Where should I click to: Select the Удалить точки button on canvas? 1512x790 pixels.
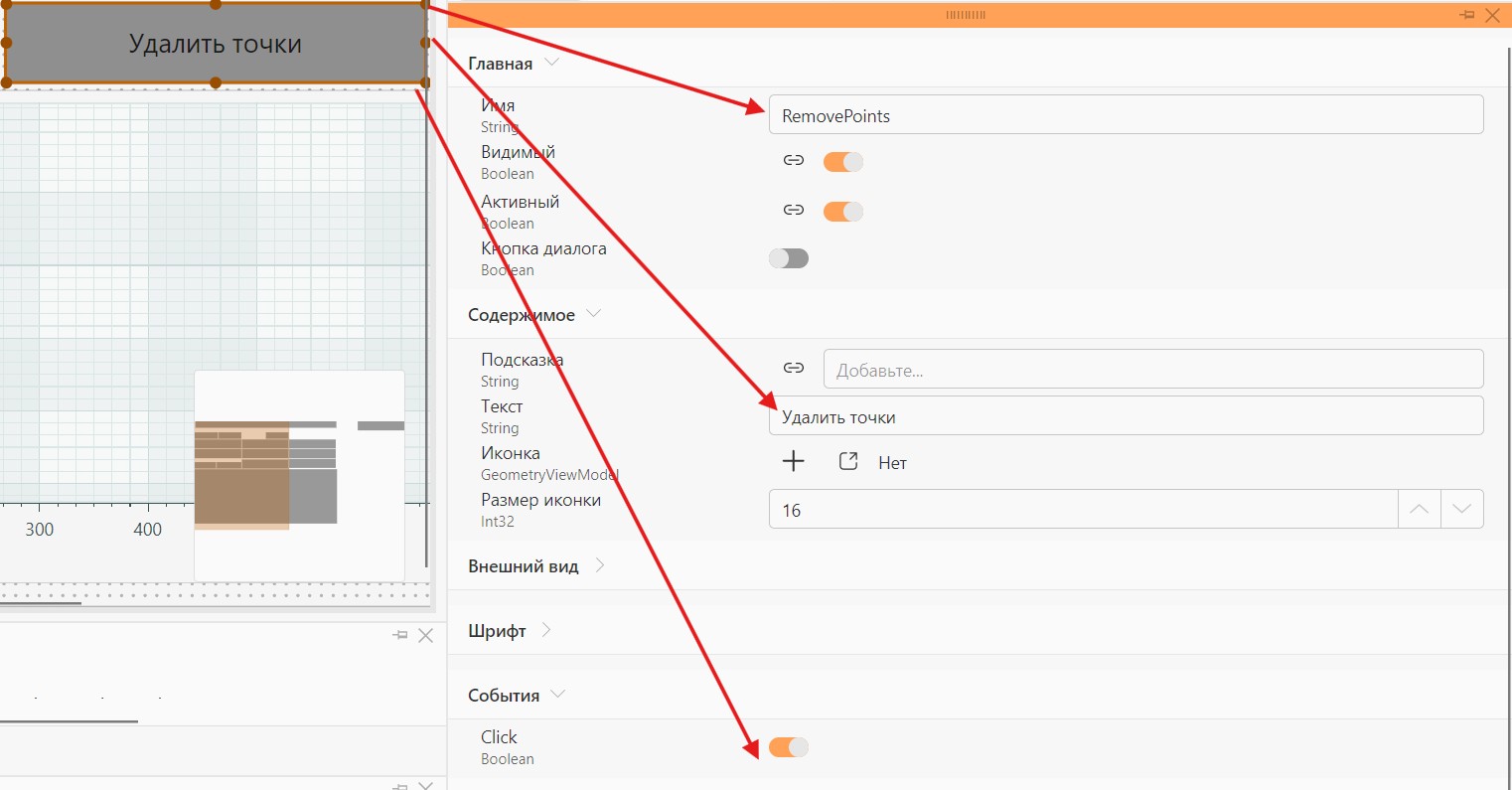(x=216, y=44)
